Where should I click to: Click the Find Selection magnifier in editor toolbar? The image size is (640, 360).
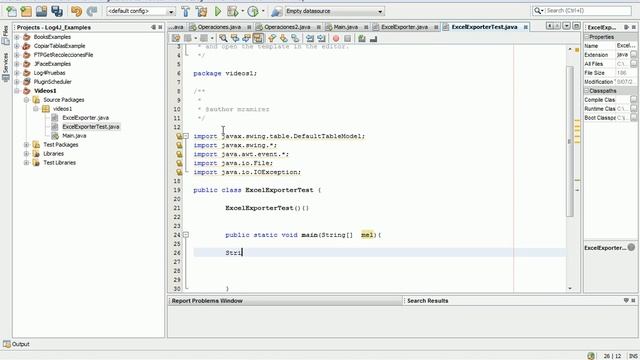click(x=223, y=38)
